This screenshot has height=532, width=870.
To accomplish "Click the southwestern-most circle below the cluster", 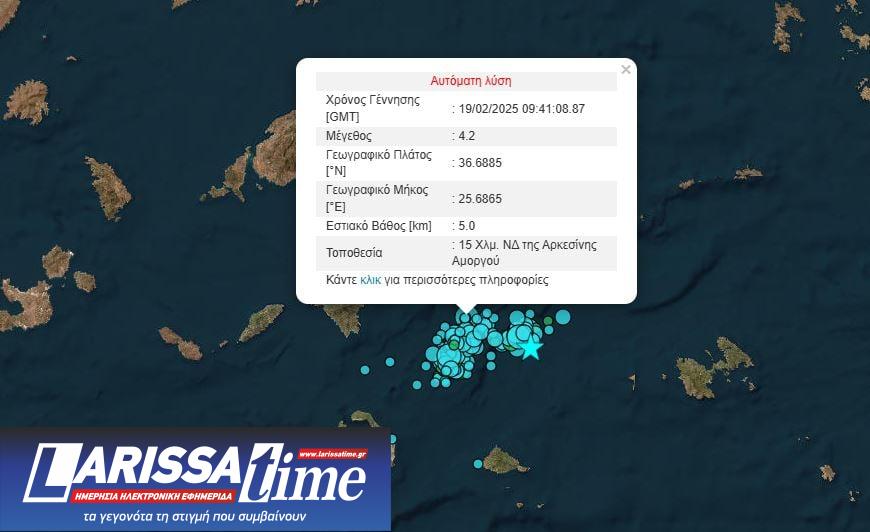I will (417, 385).
